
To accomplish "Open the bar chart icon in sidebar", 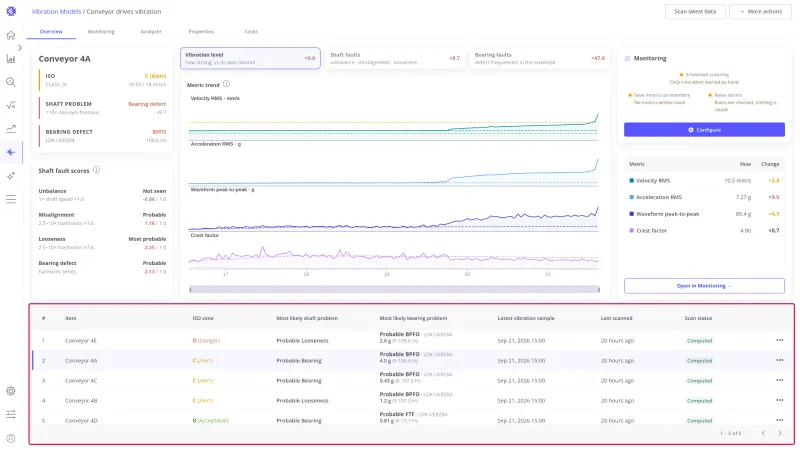I will (11, 59).
